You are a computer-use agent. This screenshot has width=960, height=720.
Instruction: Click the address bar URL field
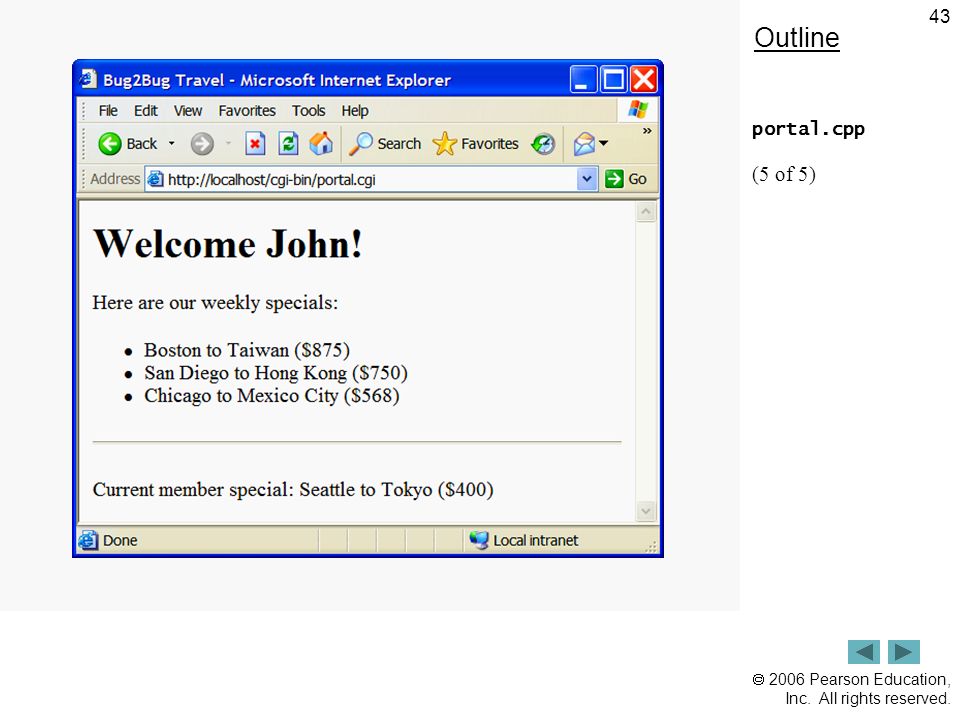(x=361, y=179)
